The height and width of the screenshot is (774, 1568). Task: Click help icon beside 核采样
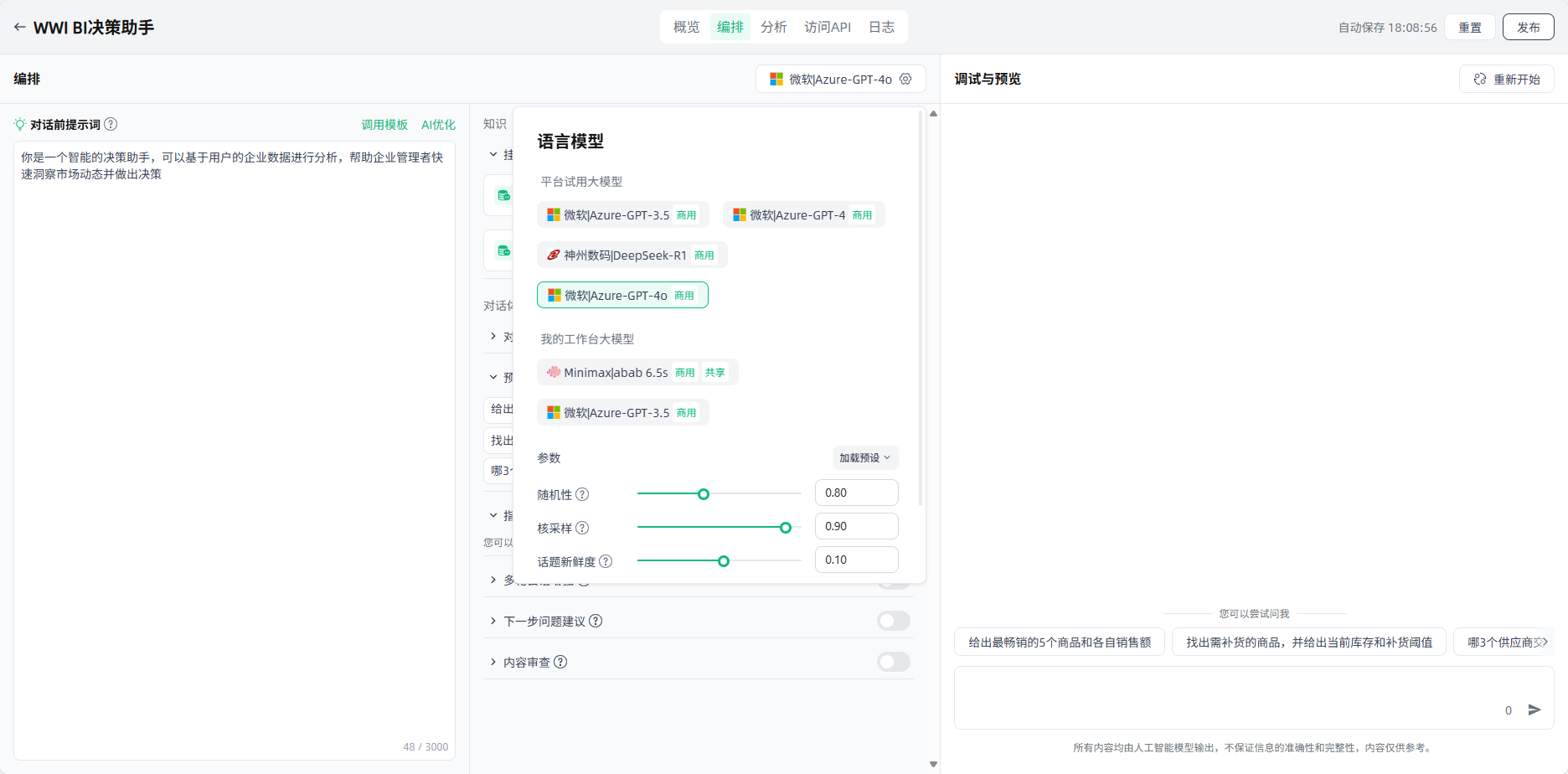[x=582, y=528]
